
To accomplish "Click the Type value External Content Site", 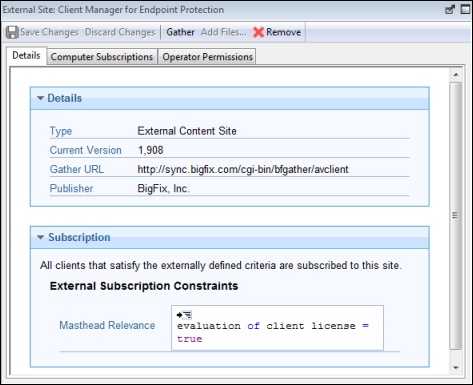I will click(187, 131).
